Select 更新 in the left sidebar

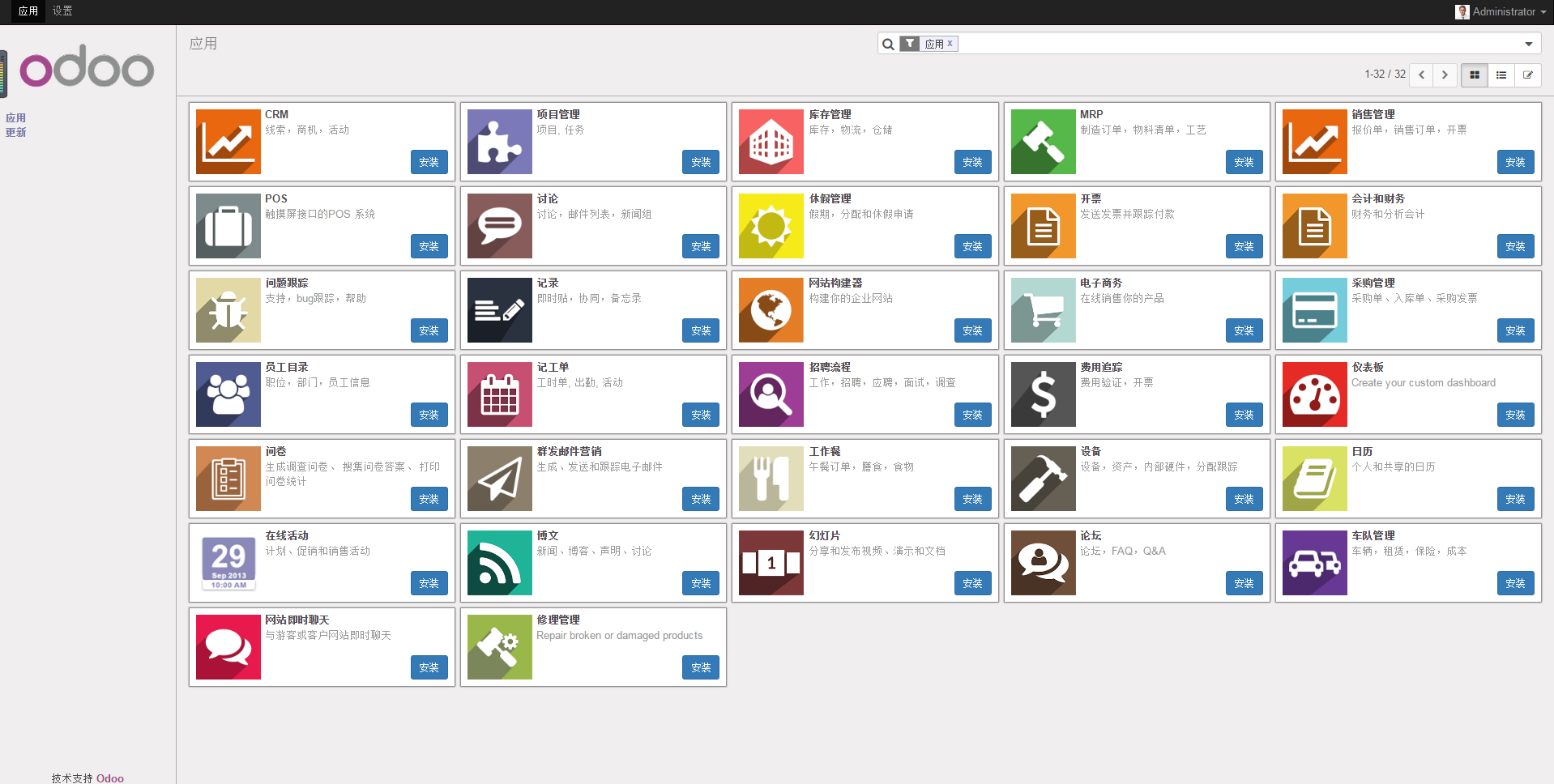(16, 132)
